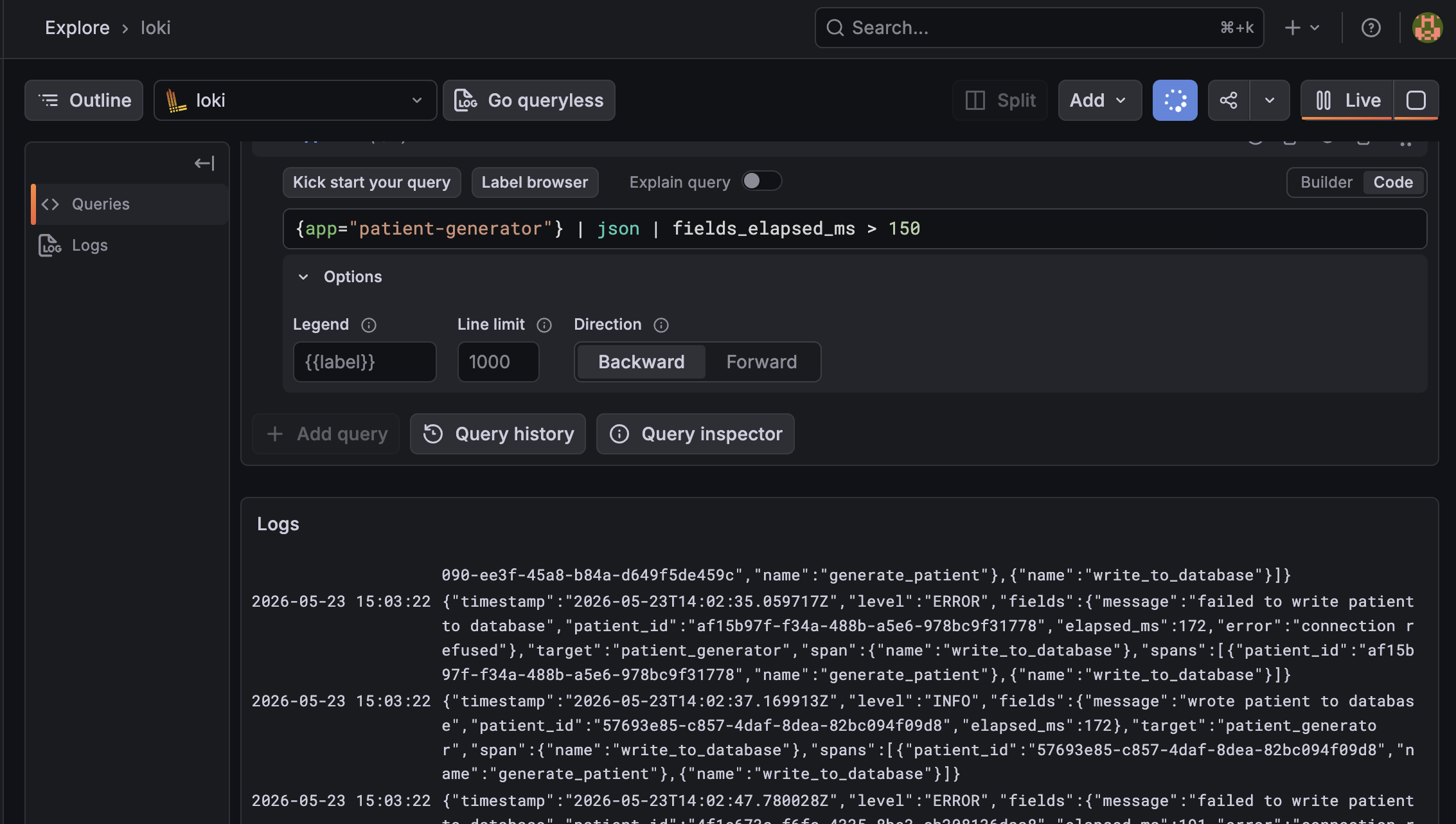Click log line with timestamp 14:02:47.780028Z

(833, 809)
